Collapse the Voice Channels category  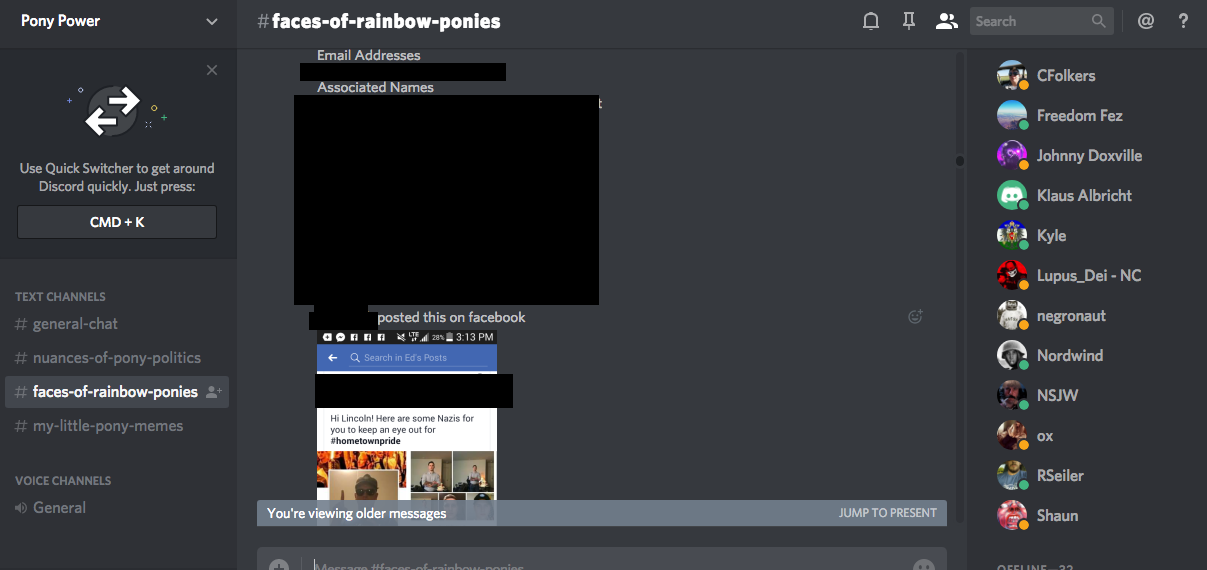[x=63, y=481]
